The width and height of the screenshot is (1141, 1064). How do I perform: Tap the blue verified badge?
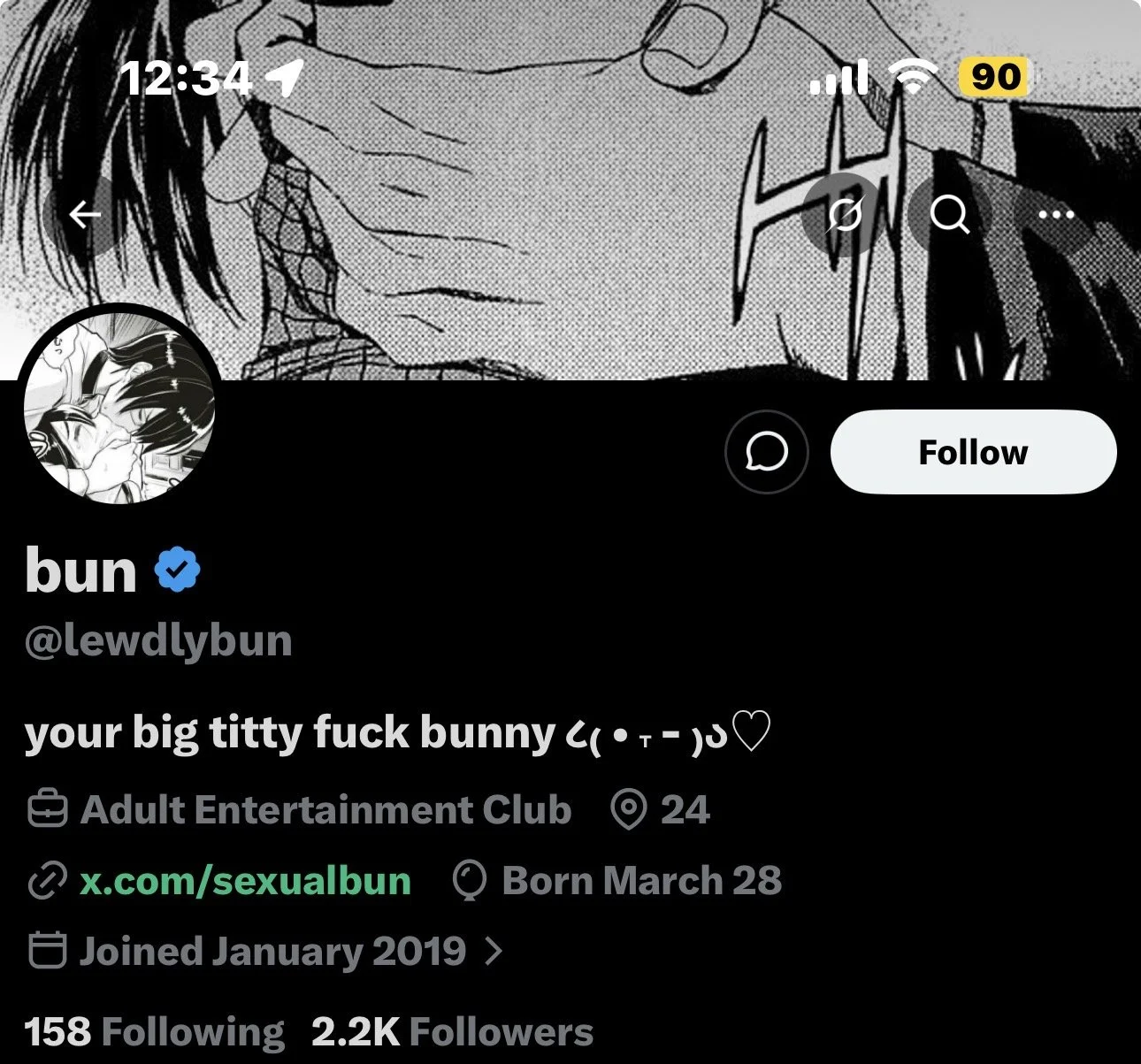(178, 570)
